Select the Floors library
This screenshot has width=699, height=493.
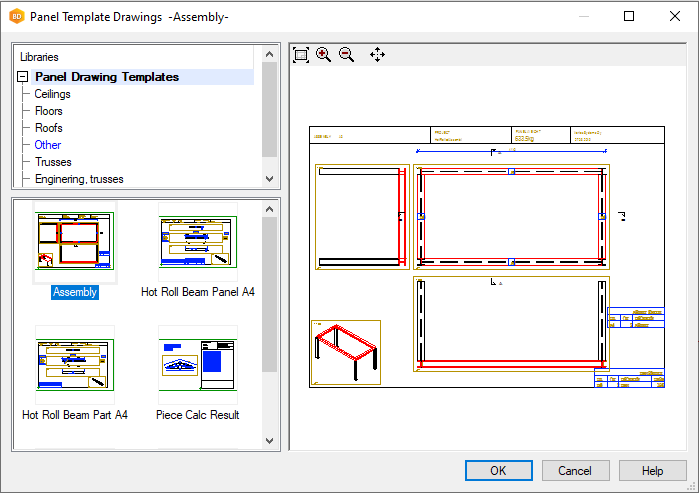49,111
